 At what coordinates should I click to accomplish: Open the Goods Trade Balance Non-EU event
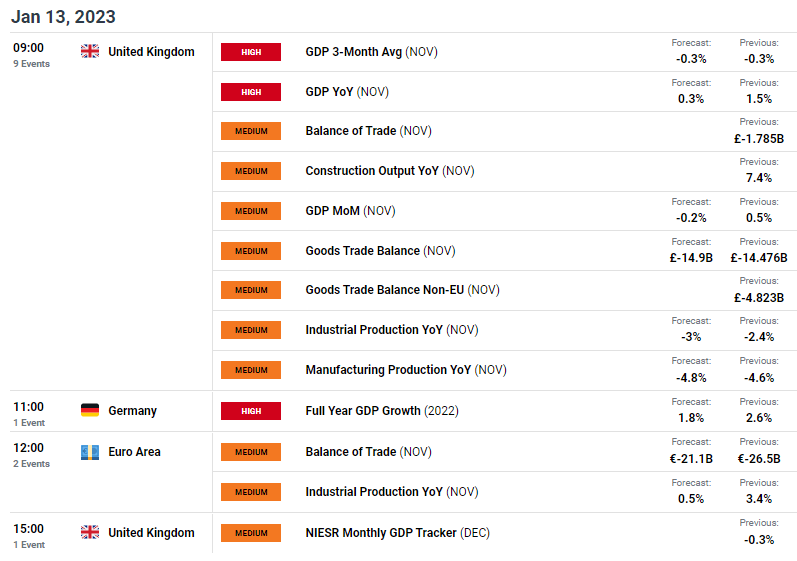tap(403, 290)
